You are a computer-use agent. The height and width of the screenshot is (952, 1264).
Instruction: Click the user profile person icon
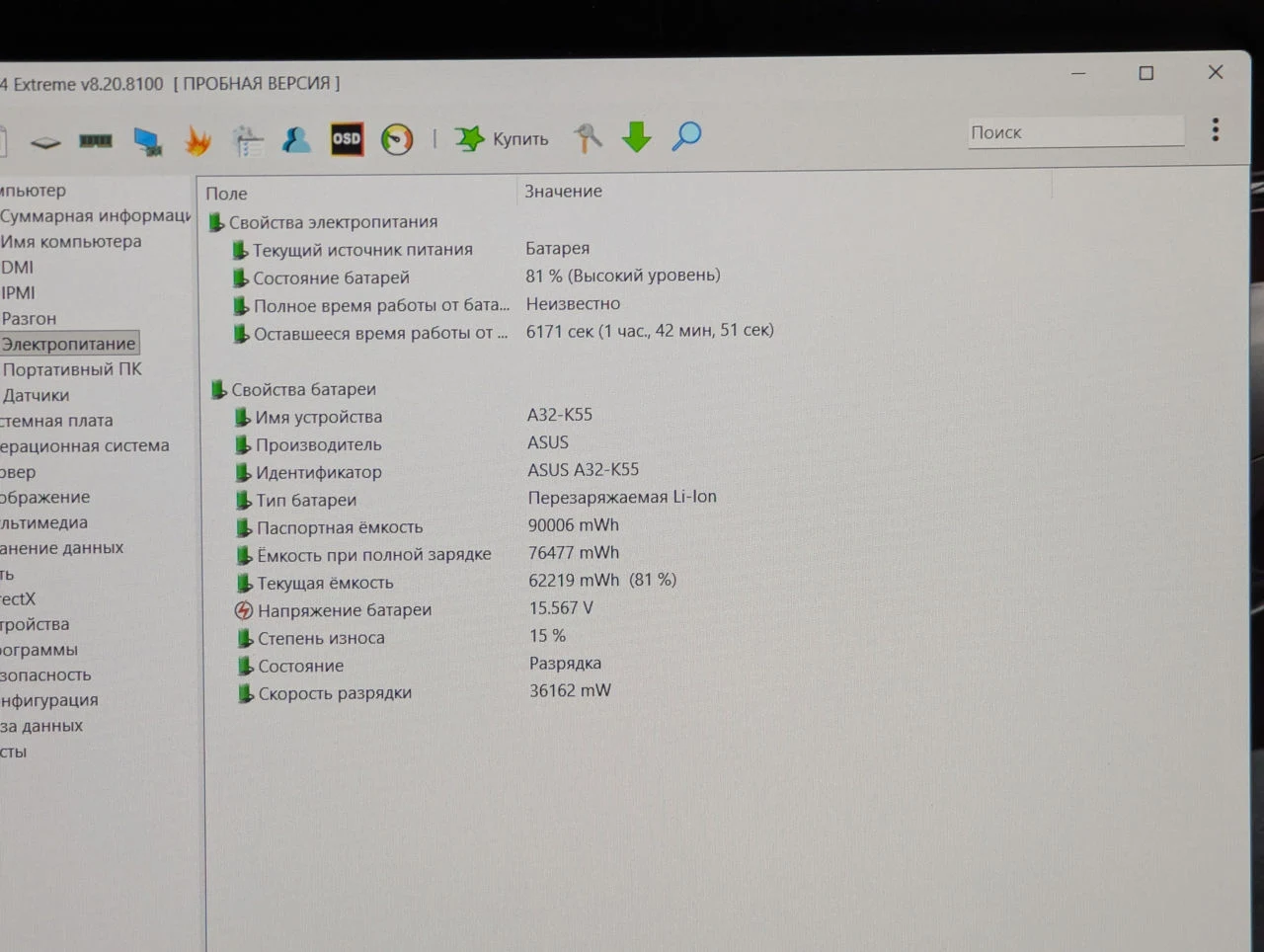(296, 140)
